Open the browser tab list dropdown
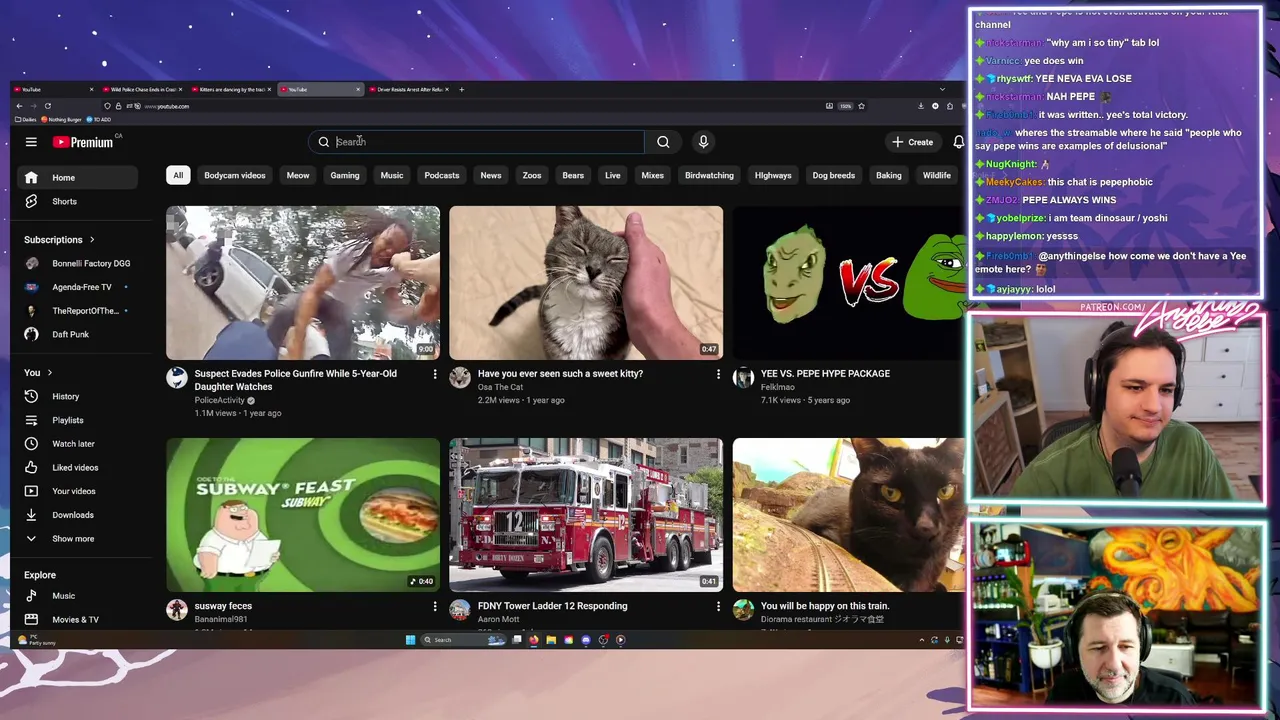The height and width of the screenshot is (720, 1280). click(942, 89)
